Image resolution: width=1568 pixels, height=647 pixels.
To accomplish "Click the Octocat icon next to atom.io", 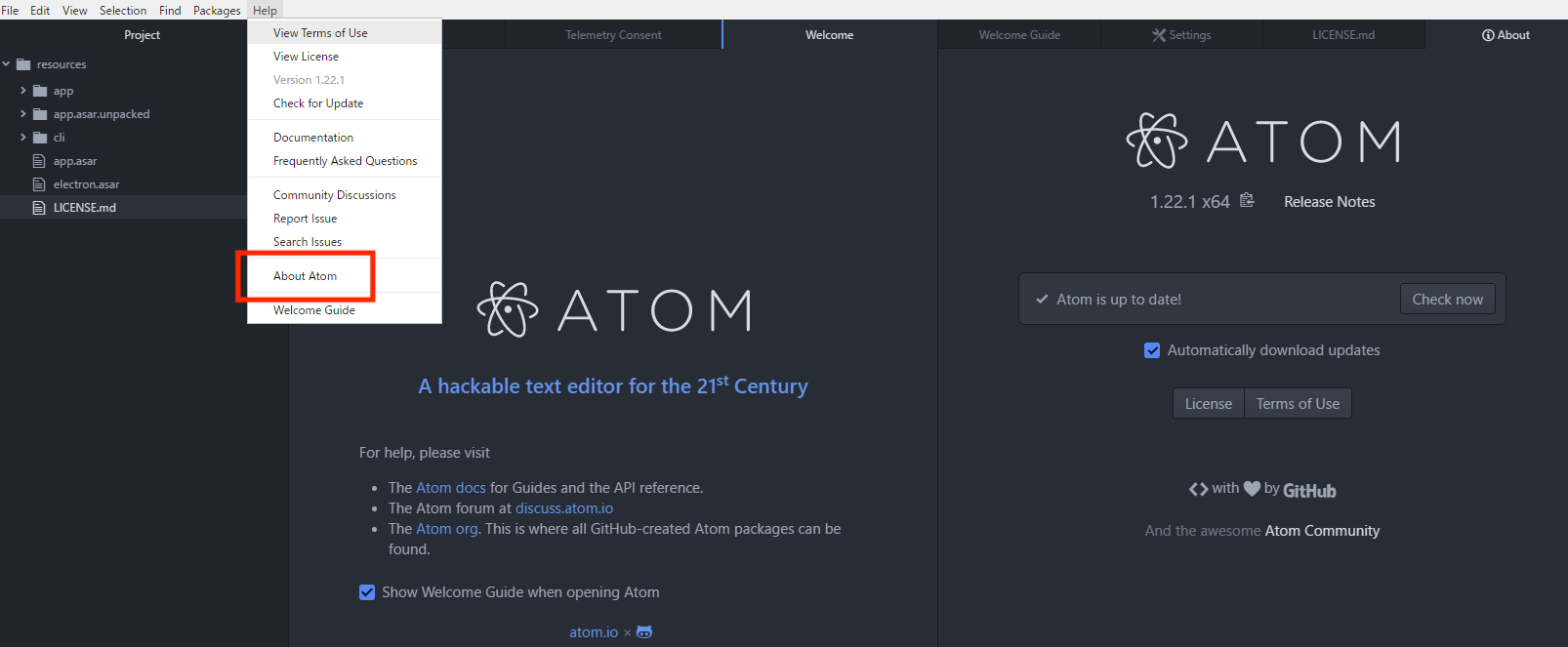I will point(644,632).
